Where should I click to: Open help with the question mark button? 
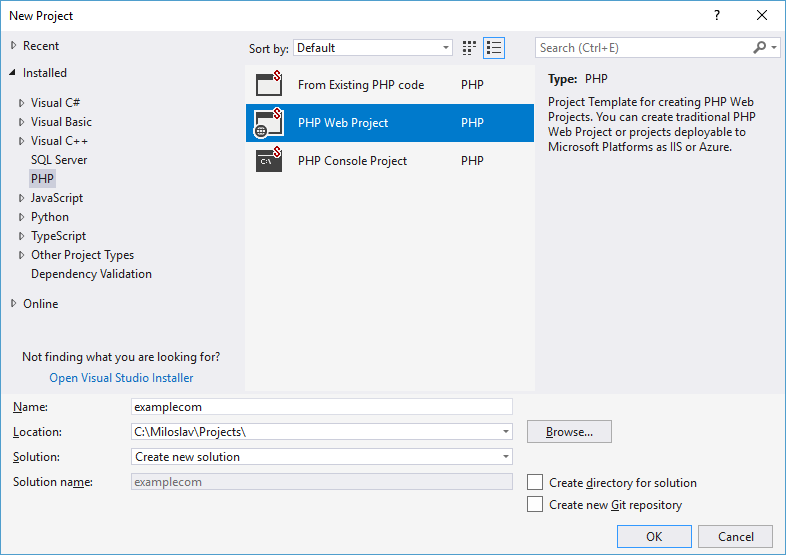[717, 16]
